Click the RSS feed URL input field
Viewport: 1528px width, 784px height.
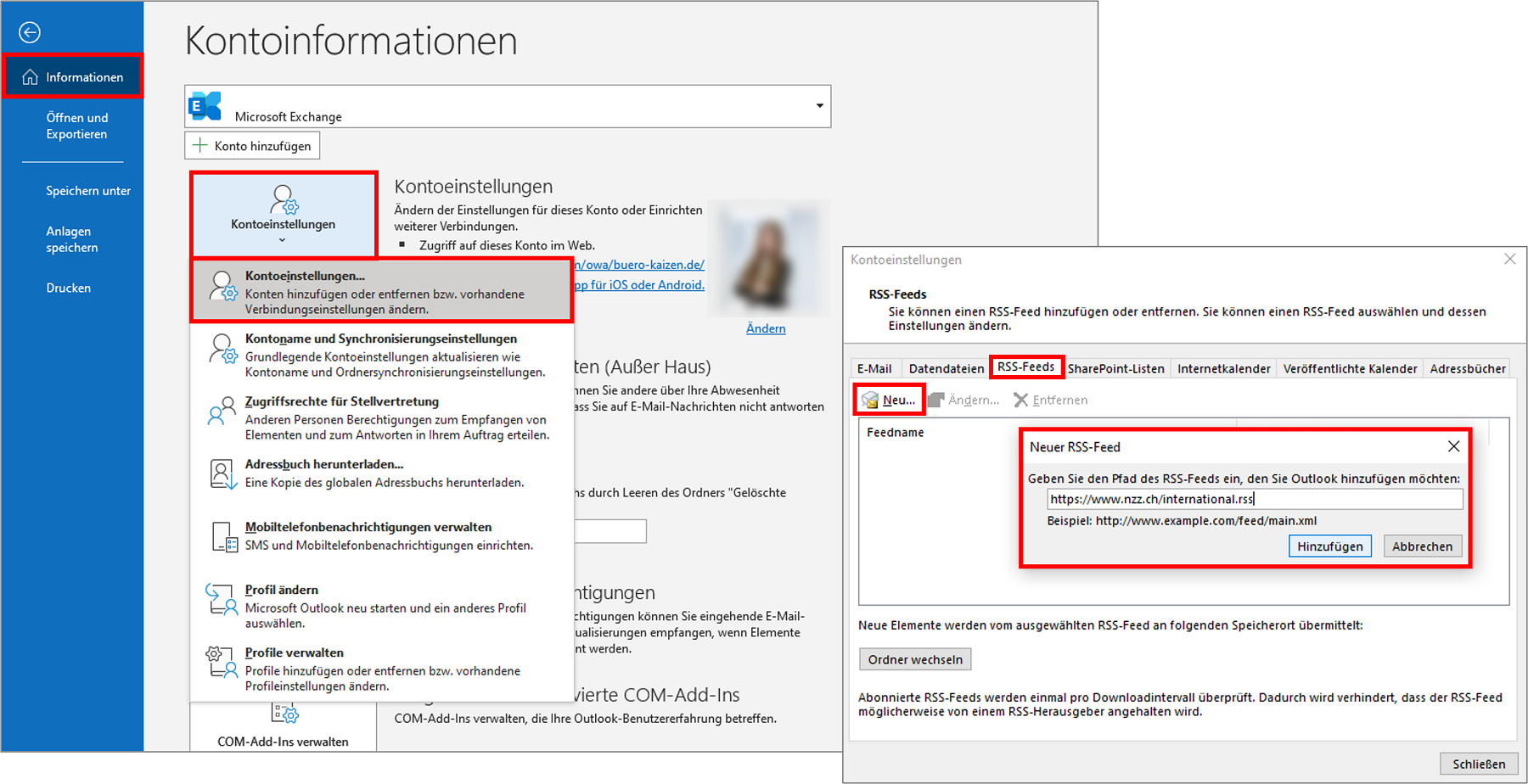point(1255,499)
